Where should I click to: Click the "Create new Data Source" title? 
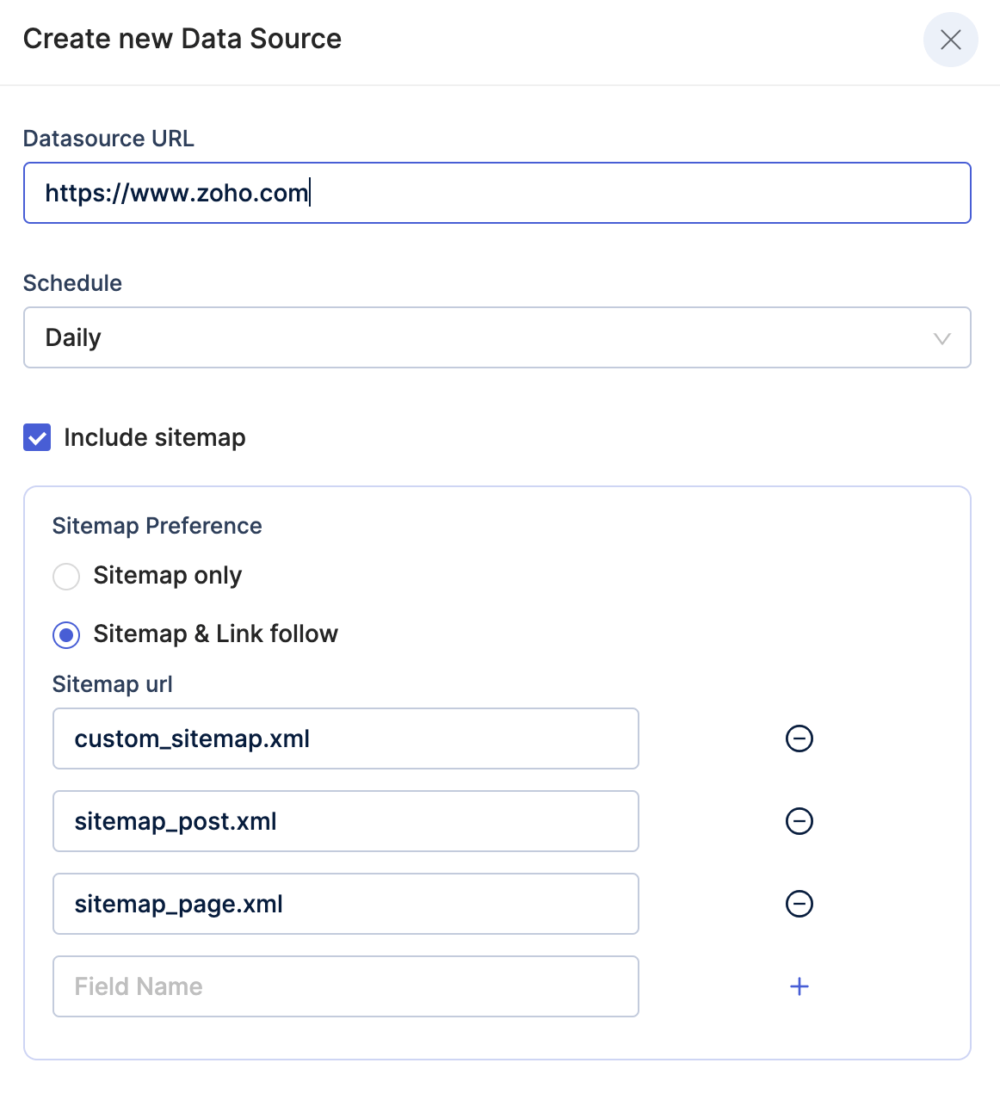point(182,39)
